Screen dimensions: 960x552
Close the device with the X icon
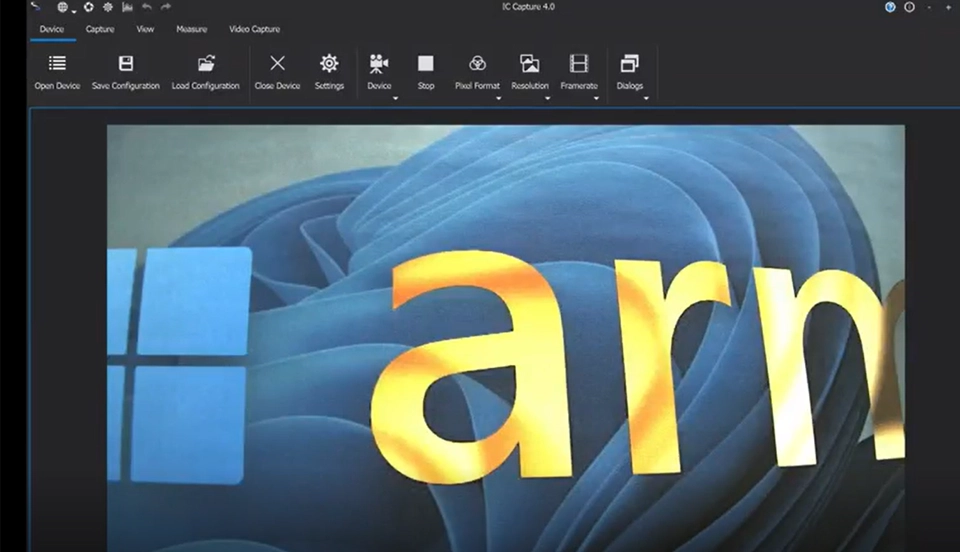click(277, 65)
